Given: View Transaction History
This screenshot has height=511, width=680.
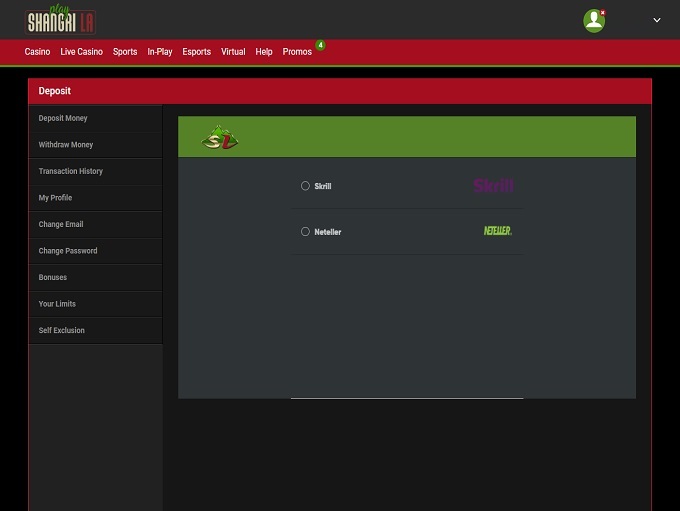Looking at the screenshot, I should (71, 171).
